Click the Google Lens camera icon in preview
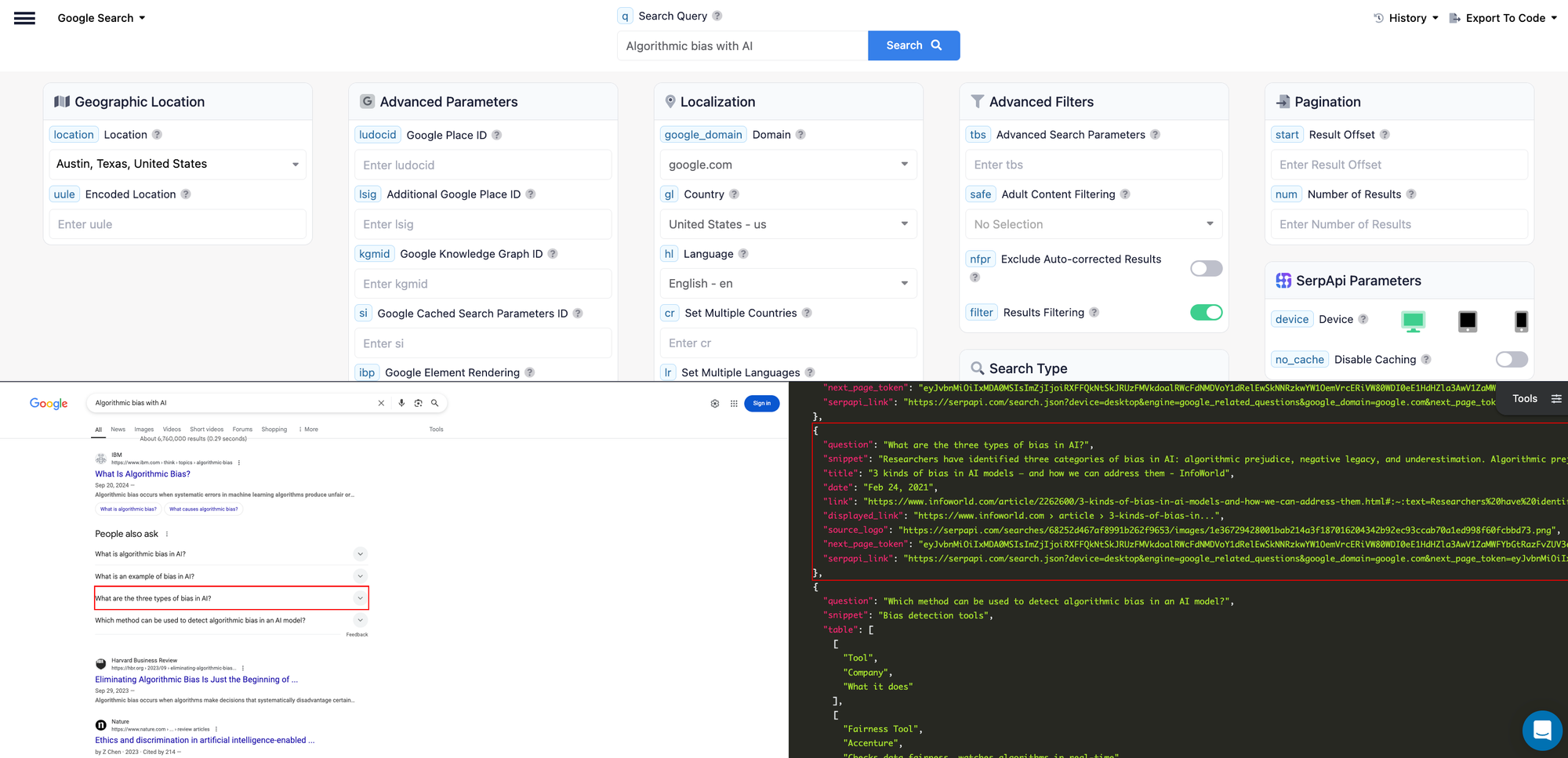The width and height of the screenshot is (1568, 758). pyautogui.click(x=418, y=403)
